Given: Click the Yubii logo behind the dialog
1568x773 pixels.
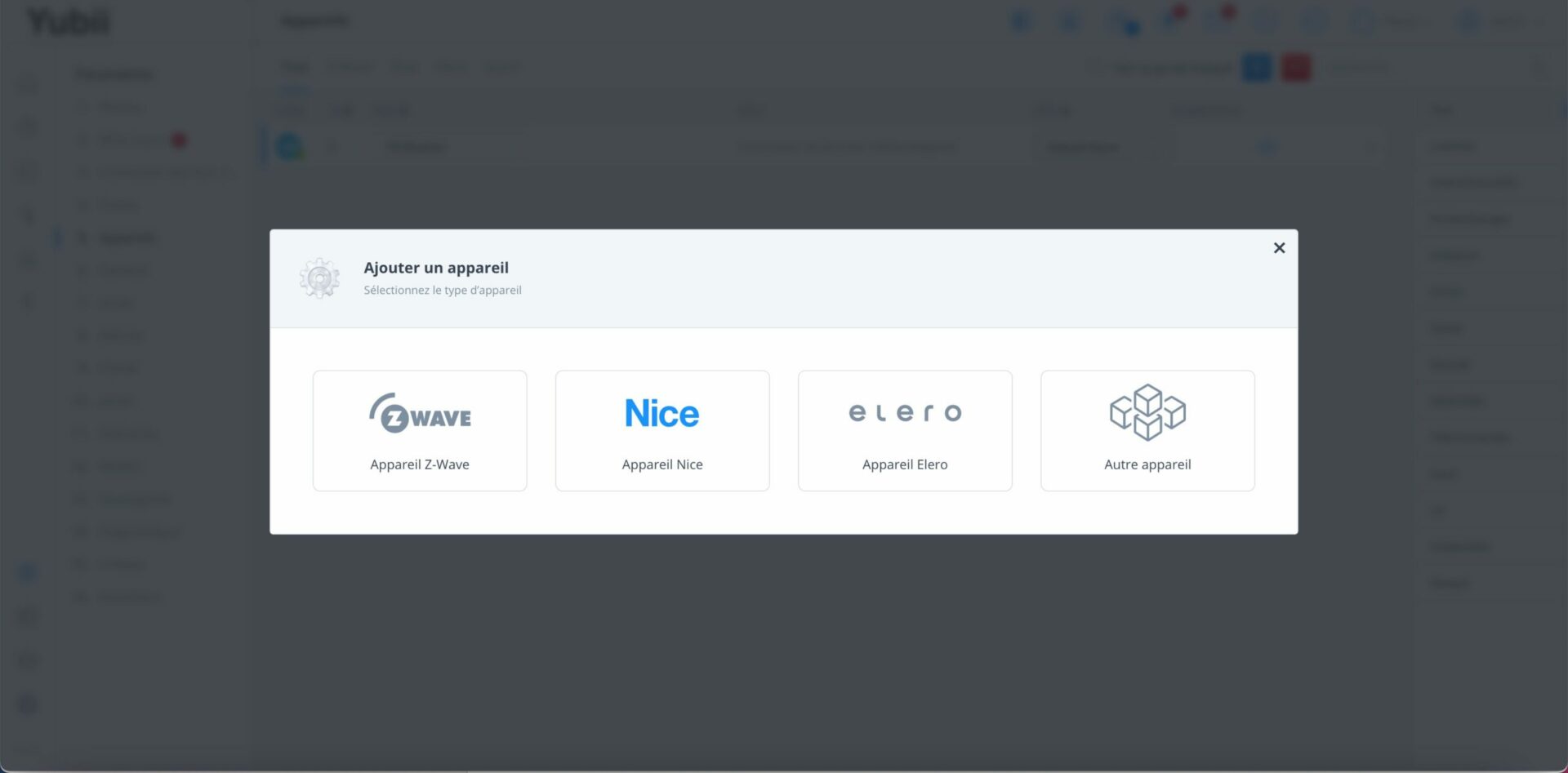Looking at the screenshot, I should tap(69, 22).
